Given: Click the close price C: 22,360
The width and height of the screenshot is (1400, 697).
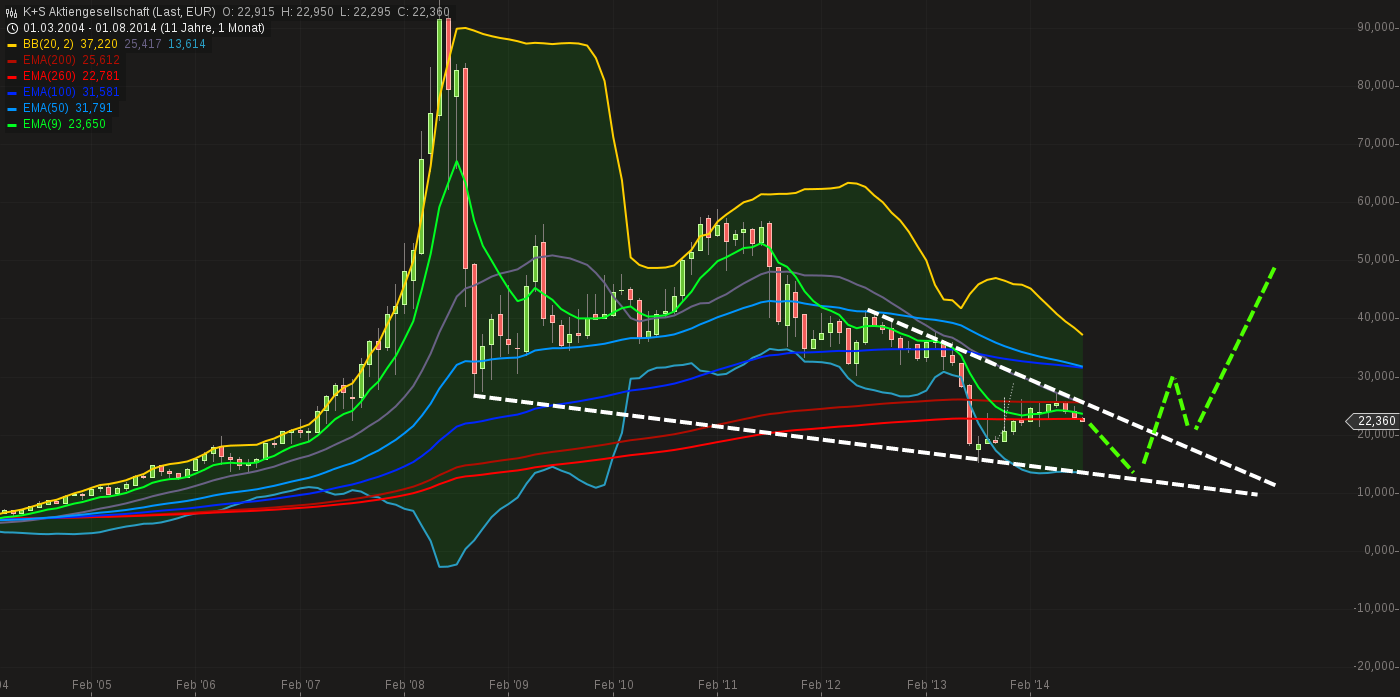Looking at the screenshot, I should [424, 12].
